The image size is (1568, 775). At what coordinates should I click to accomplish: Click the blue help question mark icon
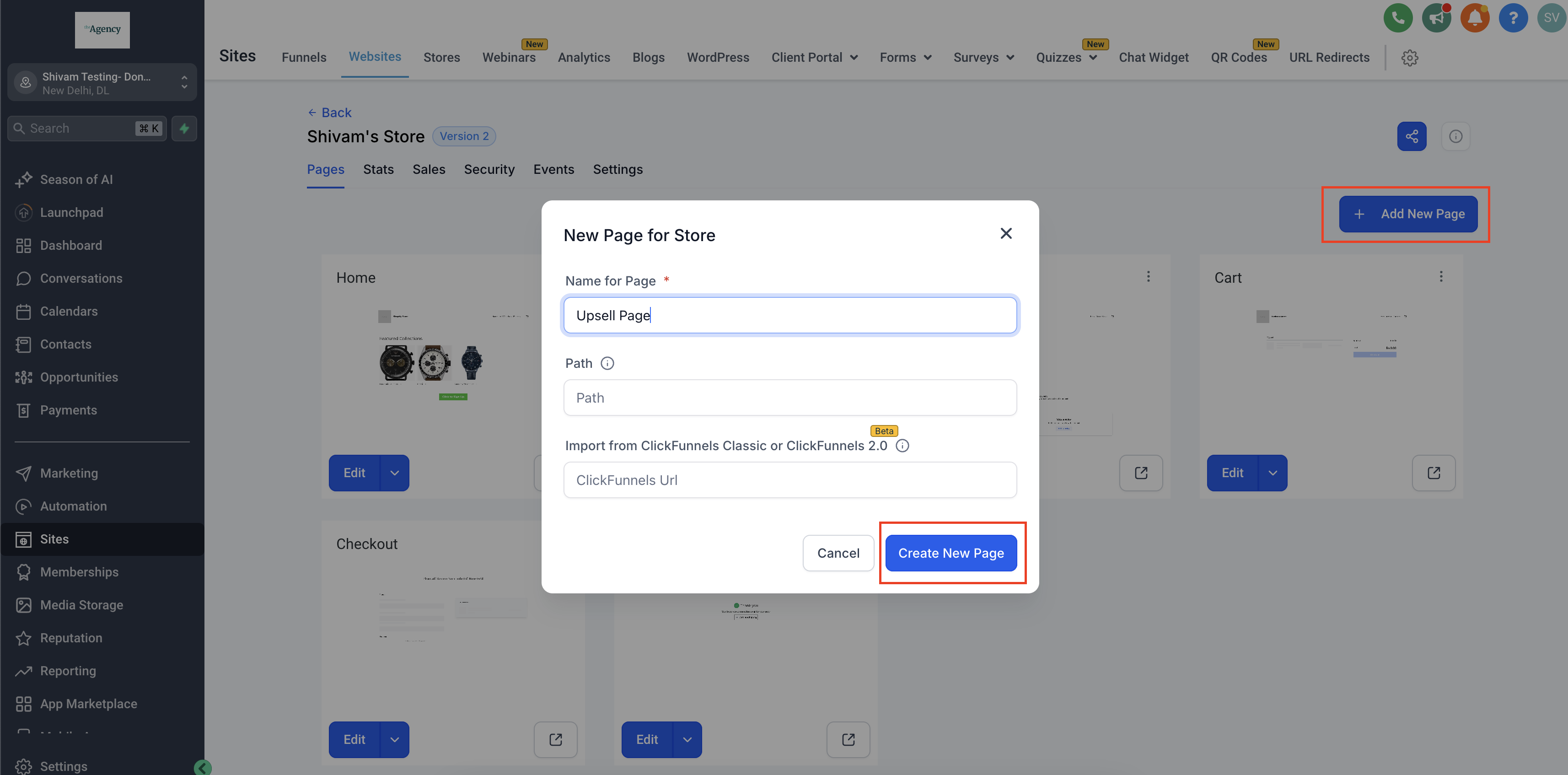tap(1513, 18)
